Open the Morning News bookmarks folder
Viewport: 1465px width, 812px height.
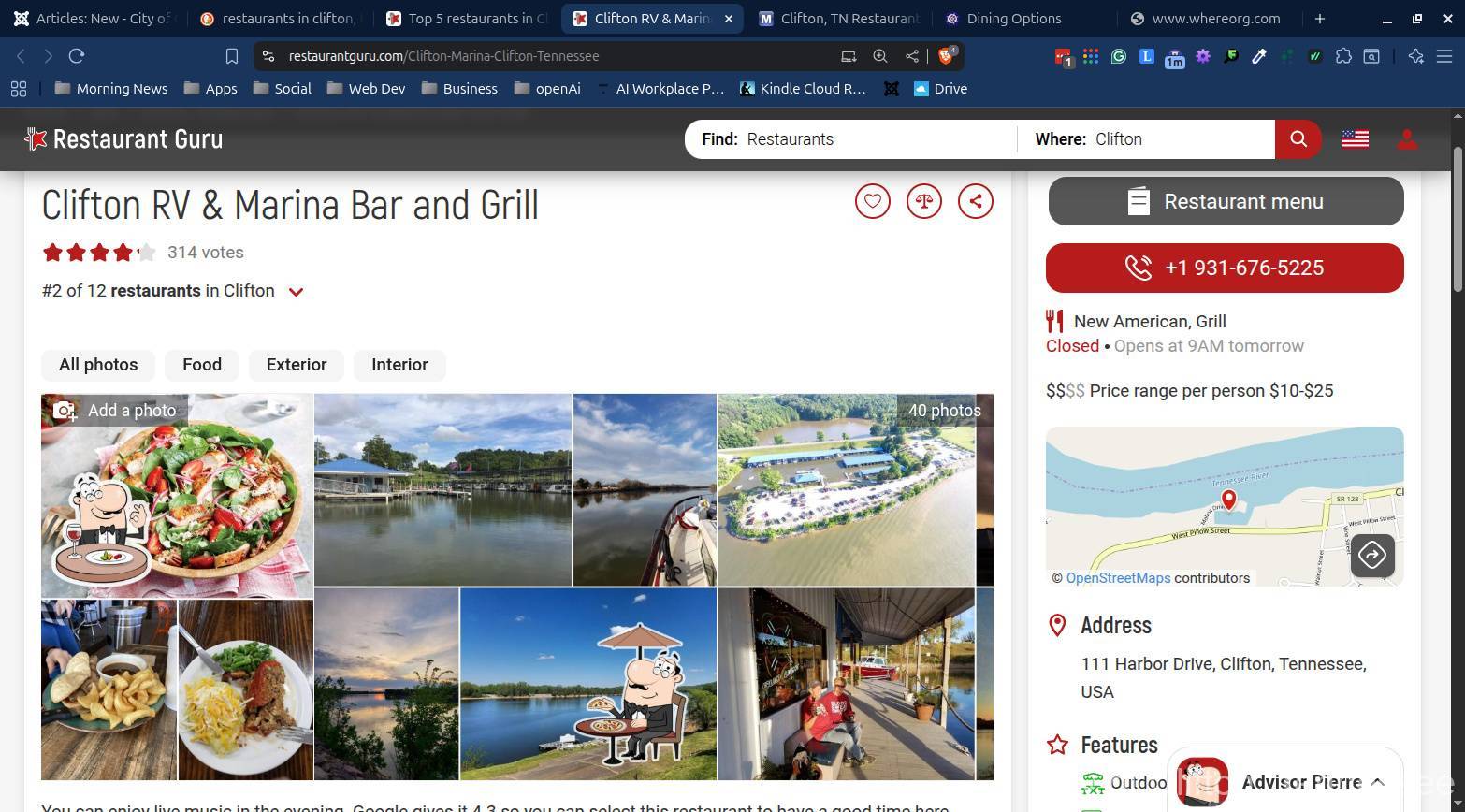111,89
